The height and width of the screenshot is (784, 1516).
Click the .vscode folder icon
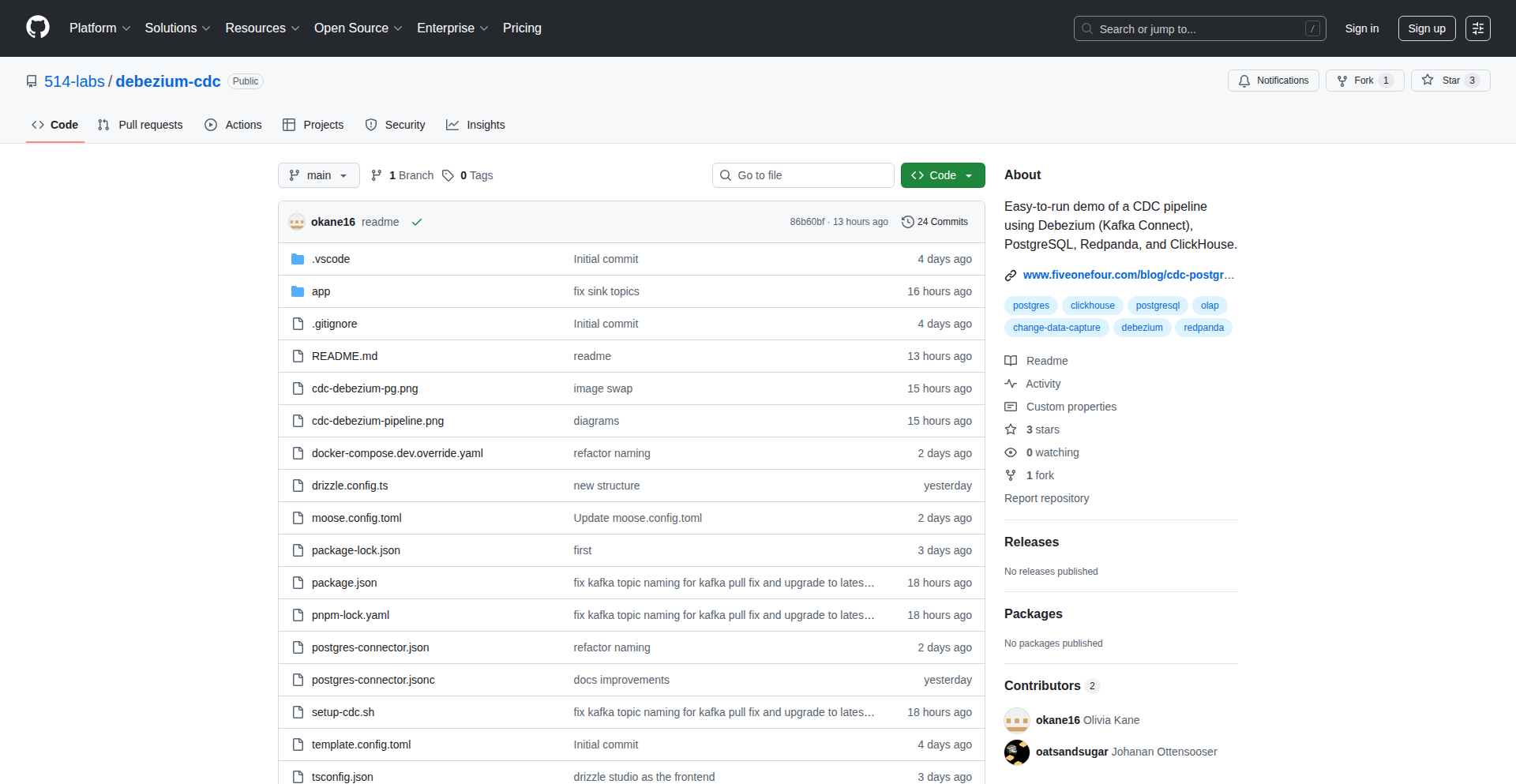(x=298, y=259)
